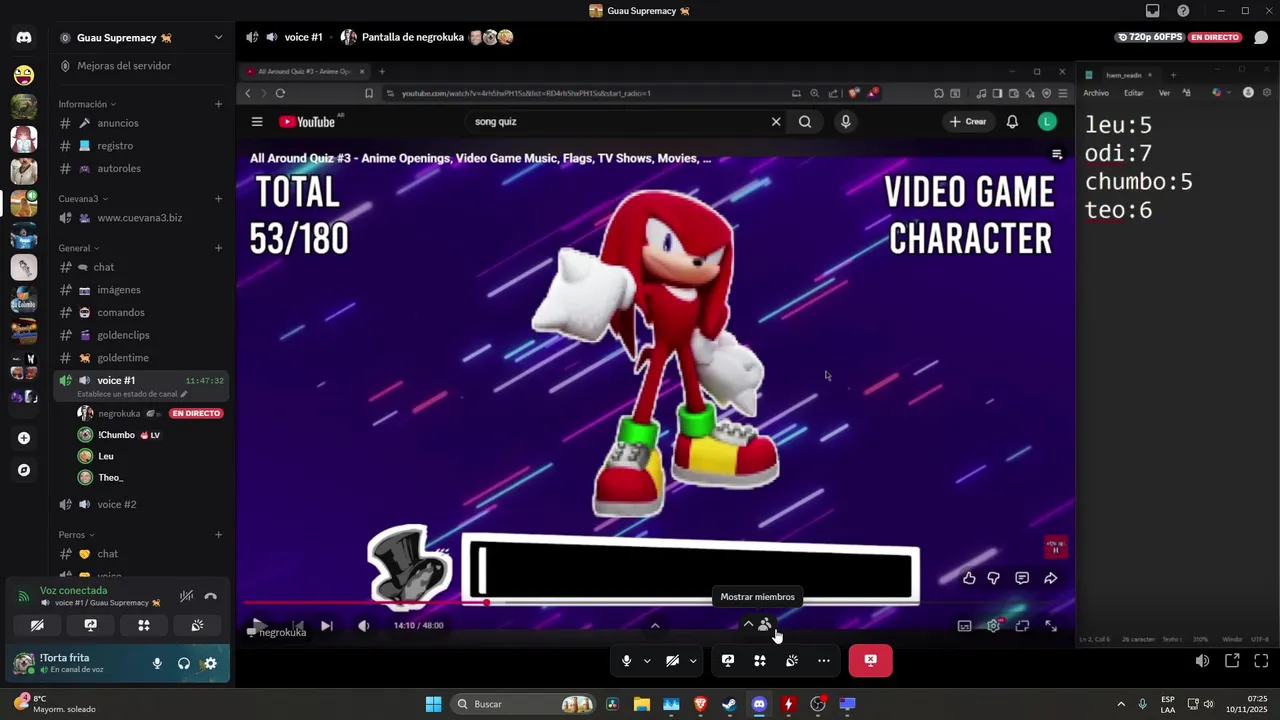The image size is (1280, 720).
Task: Enter fullscreen for the Discord stream
Action: pyautogui.click(x=1261, y=661)
